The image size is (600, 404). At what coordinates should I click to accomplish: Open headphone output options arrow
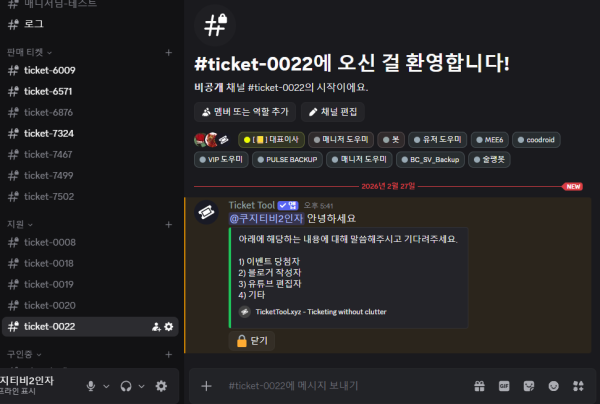[141, 386]
